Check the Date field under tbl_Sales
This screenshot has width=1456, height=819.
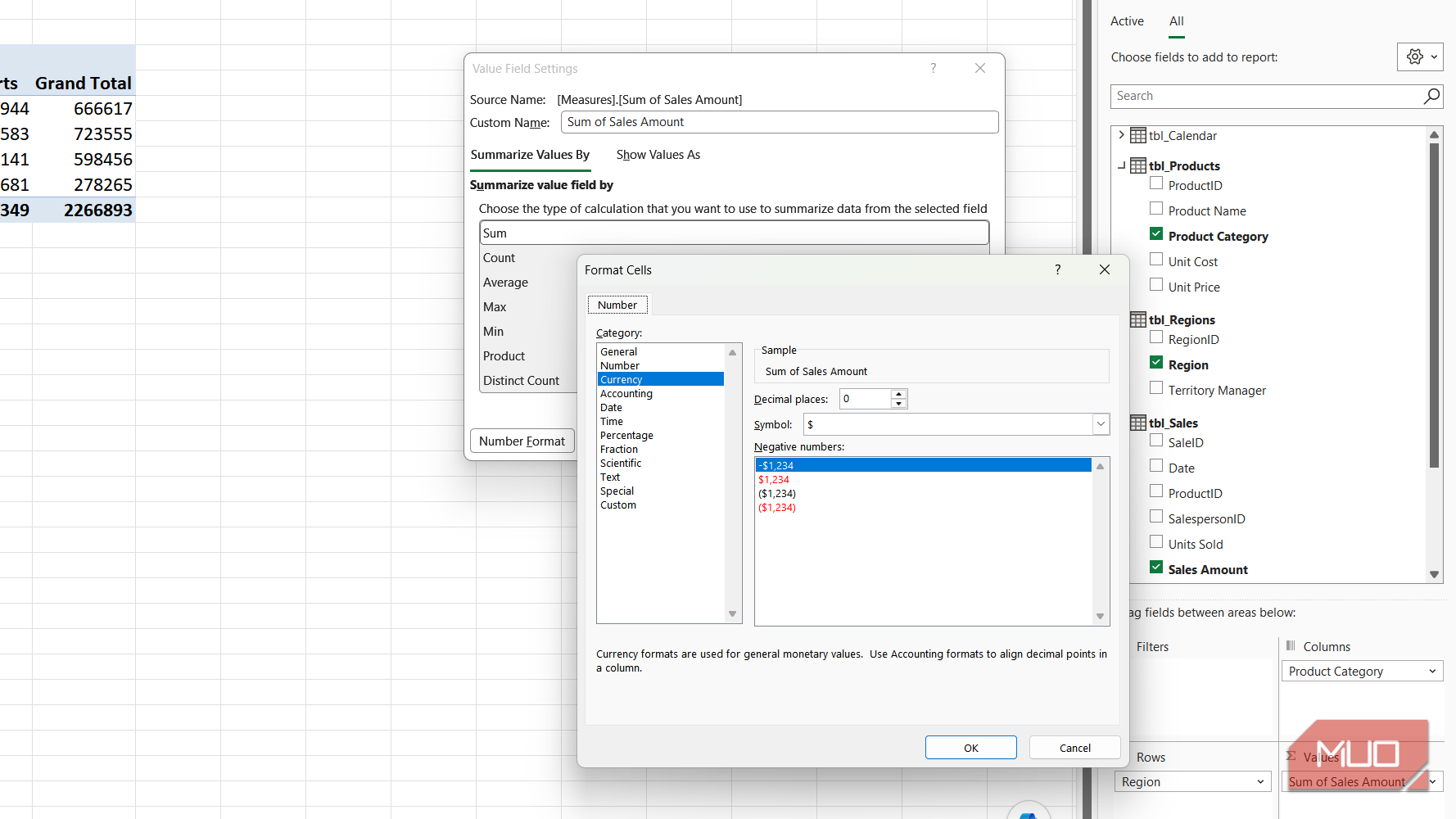point(1156,465)
